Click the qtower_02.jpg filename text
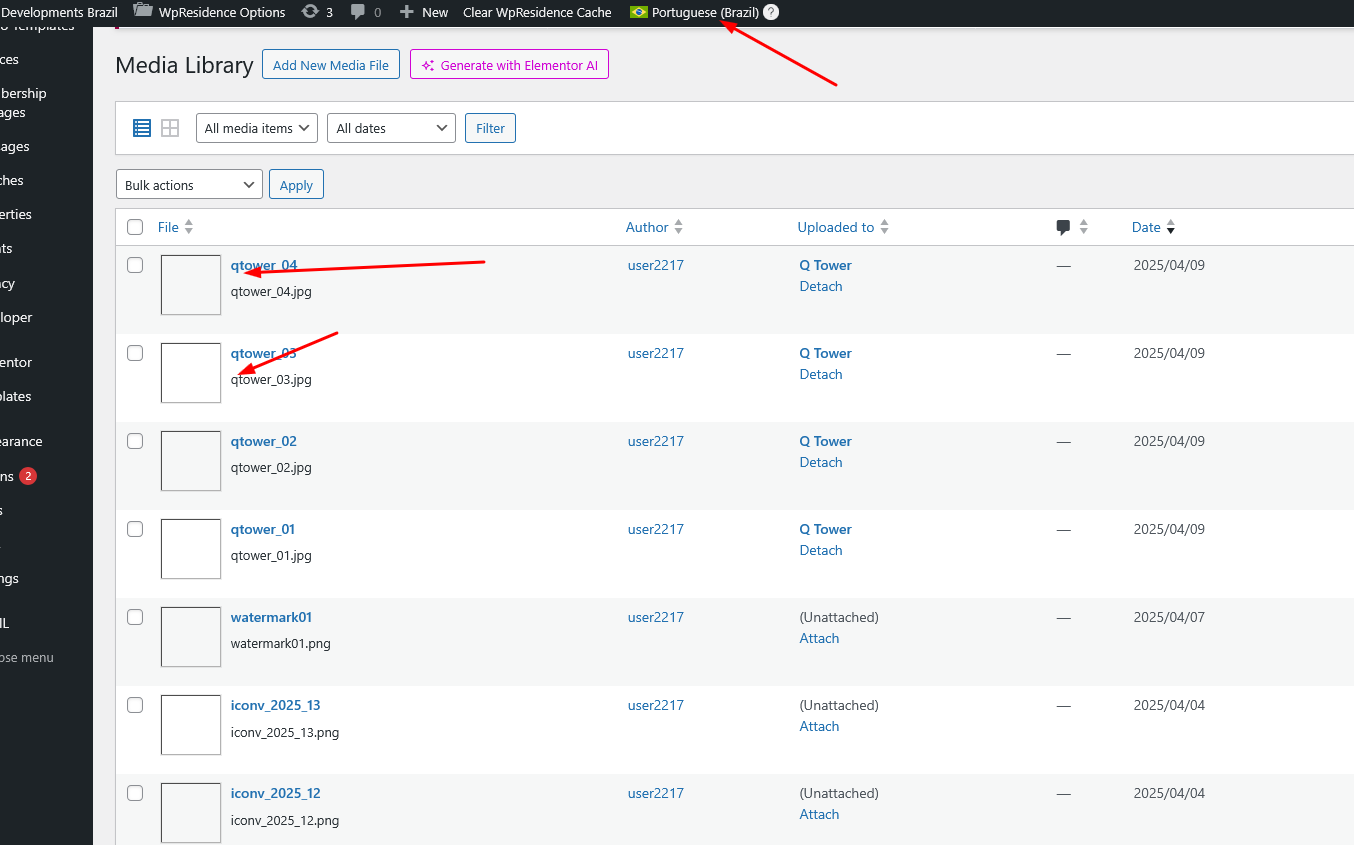1354x845 pixels. click(x=271, y=467)
